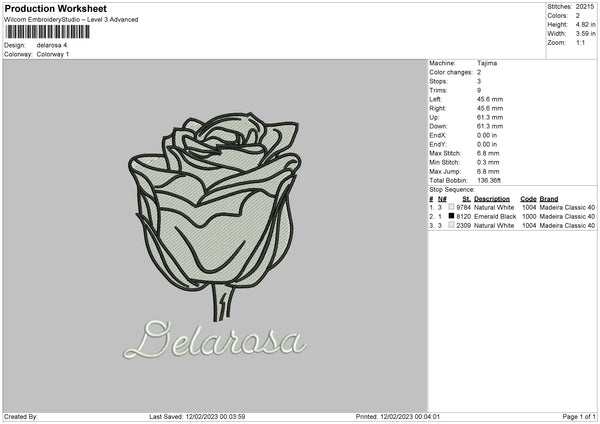This screenshot has height=424, width=600.
Task: Click the Stop Sequence label
Action: point(452,190)
